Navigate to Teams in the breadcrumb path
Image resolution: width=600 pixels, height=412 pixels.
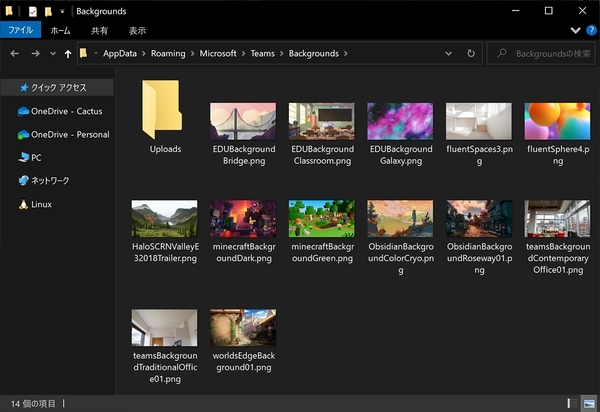(x=263, y=53)
